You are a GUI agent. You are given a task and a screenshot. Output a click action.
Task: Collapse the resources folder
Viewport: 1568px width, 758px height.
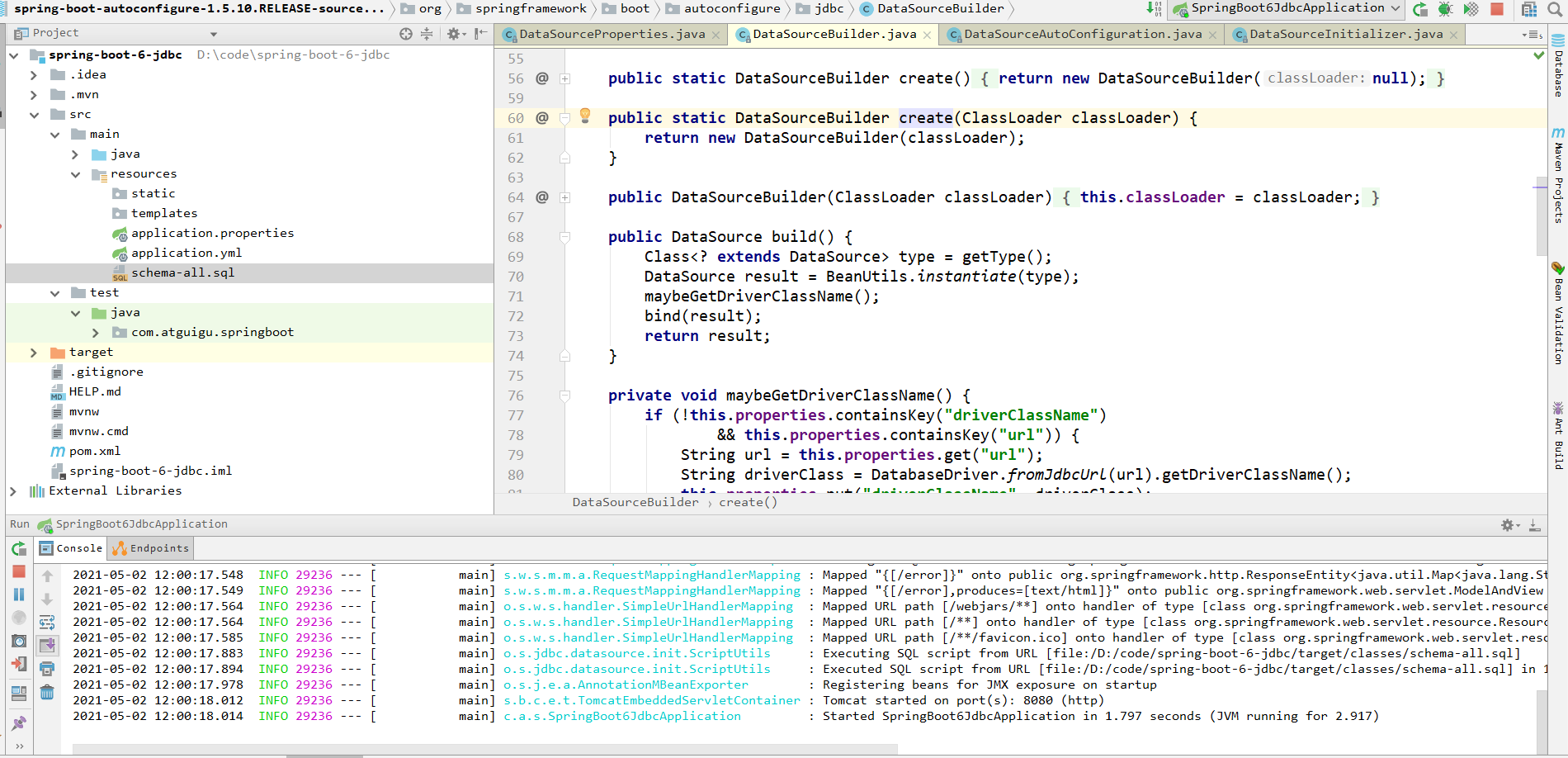[x=75, y=173]
